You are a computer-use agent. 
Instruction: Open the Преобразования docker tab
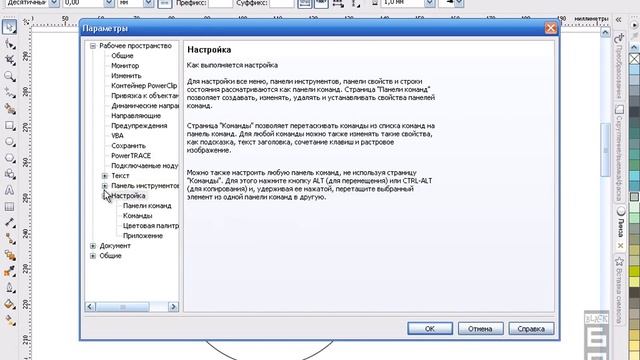click(x=619, y=67)
